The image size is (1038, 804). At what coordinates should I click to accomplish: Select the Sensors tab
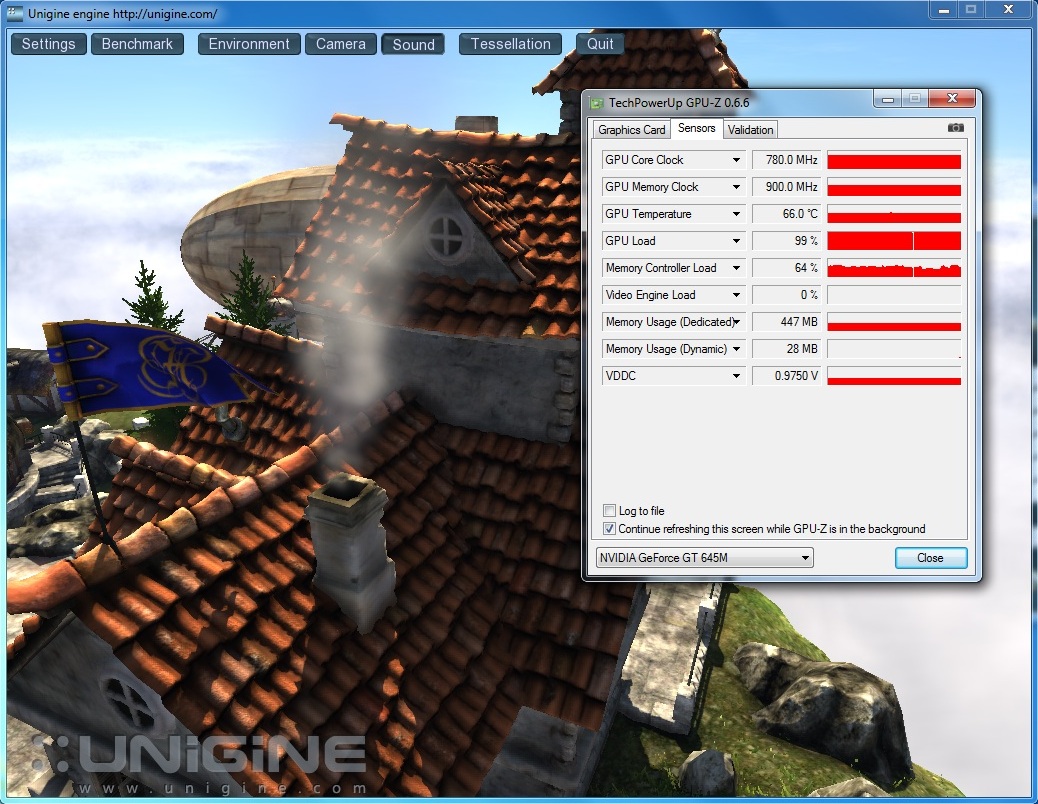coord(696,128)
